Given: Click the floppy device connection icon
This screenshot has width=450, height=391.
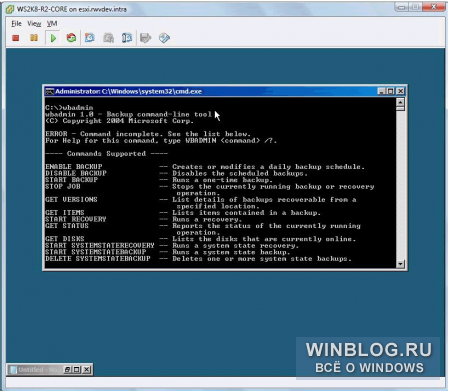Looking at the screenshot, I should coord(145,38).
